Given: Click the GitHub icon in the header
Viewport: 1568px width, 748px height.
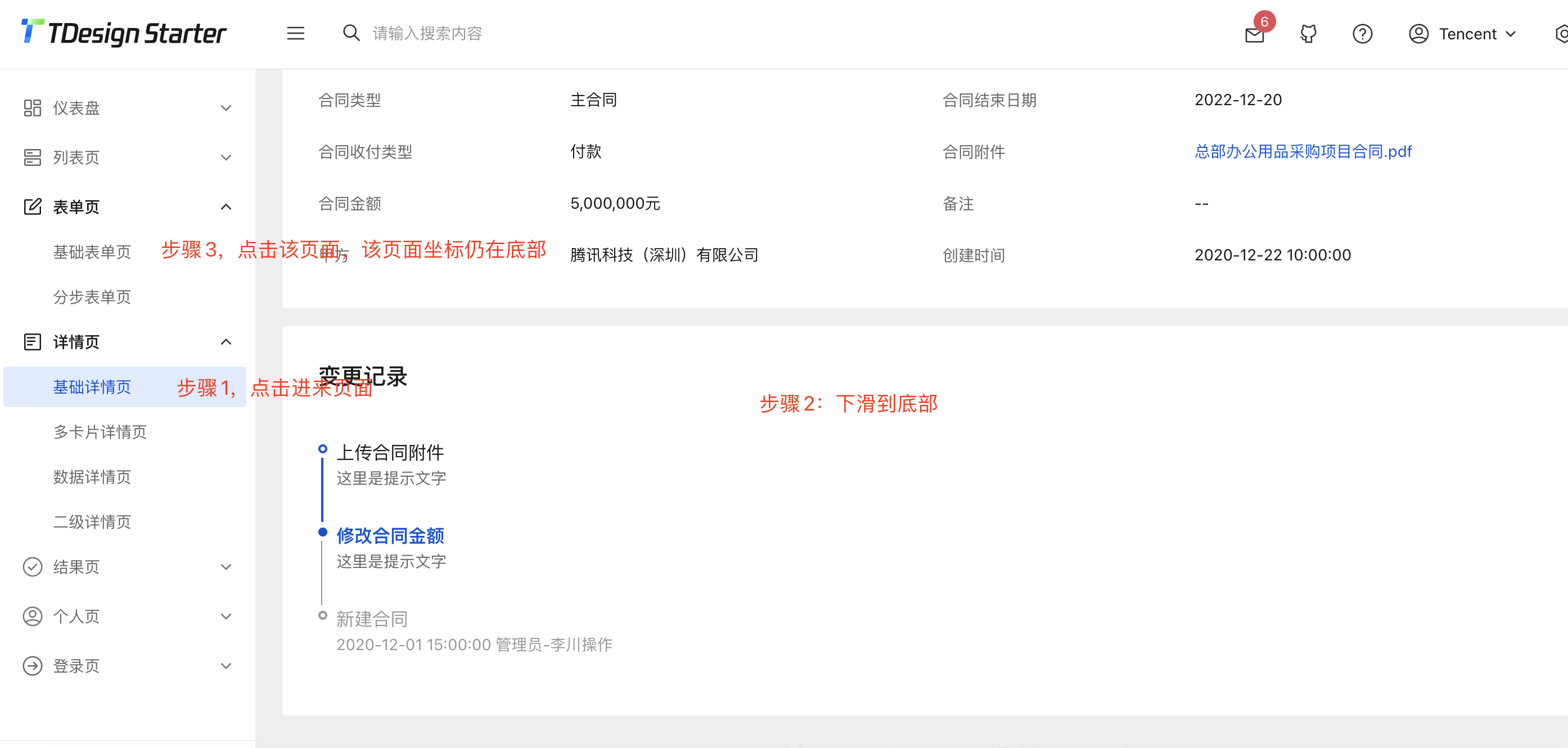Looking at the screenshot, I should tap(1309, 34).
